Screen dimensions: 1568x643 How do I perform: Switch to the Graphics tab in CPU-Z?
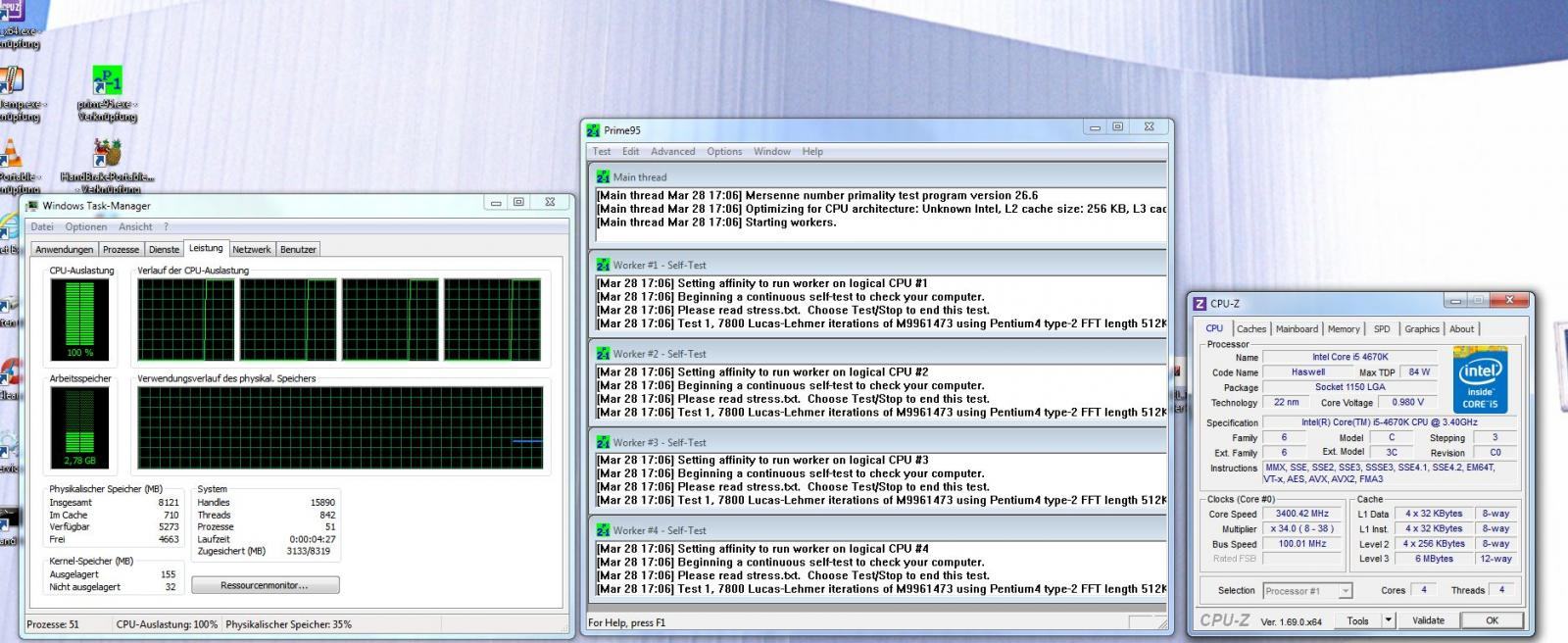coord(1422,329)
